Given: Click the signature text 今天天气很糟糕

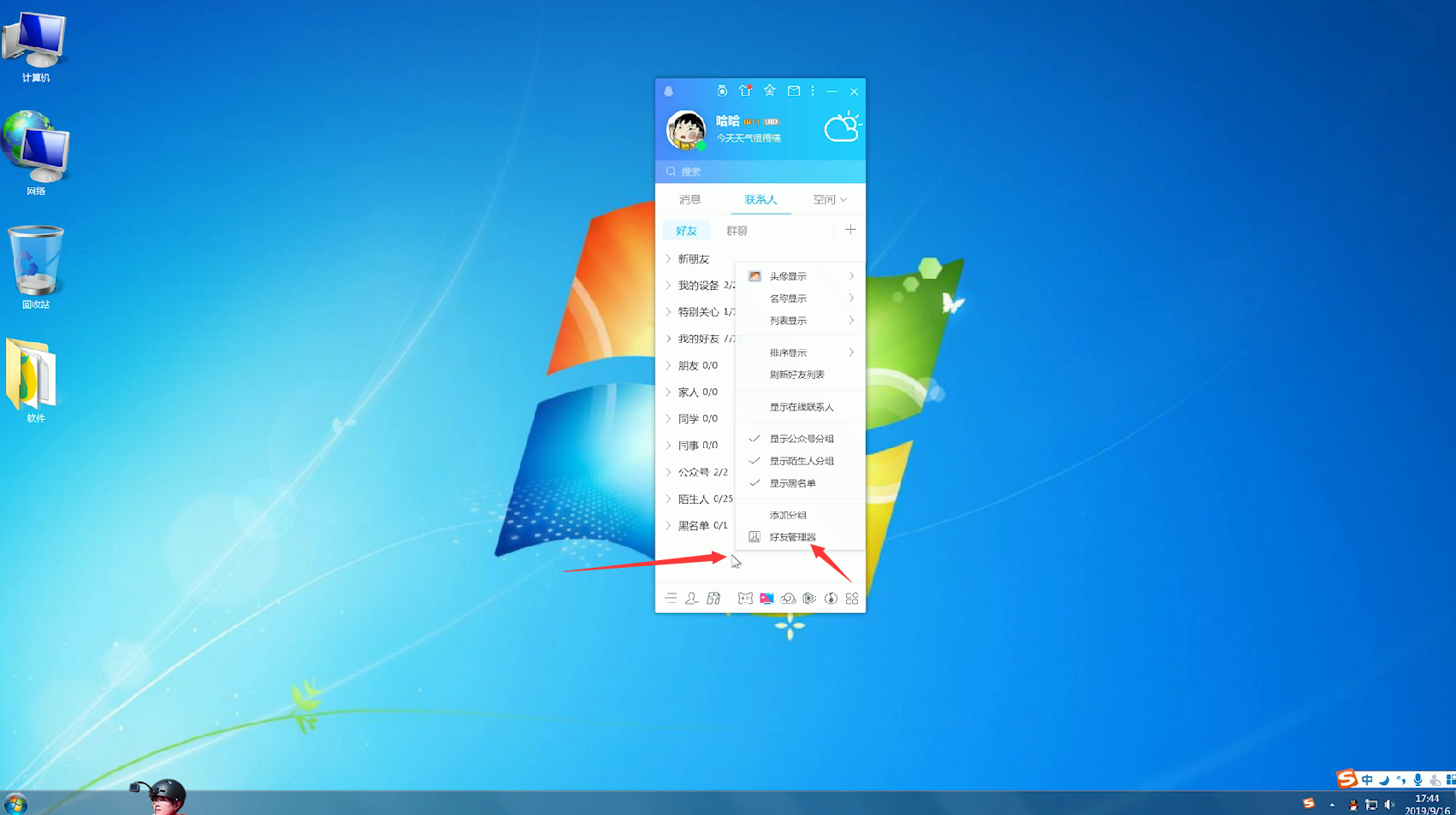Looking at the screenshot, I should [749, 138].
